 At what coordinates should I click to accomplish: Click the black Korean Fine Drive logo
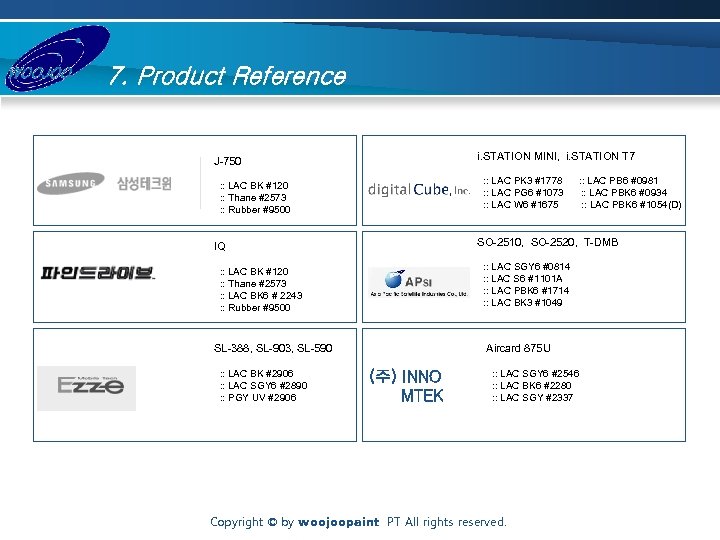(x=98, y=273)
